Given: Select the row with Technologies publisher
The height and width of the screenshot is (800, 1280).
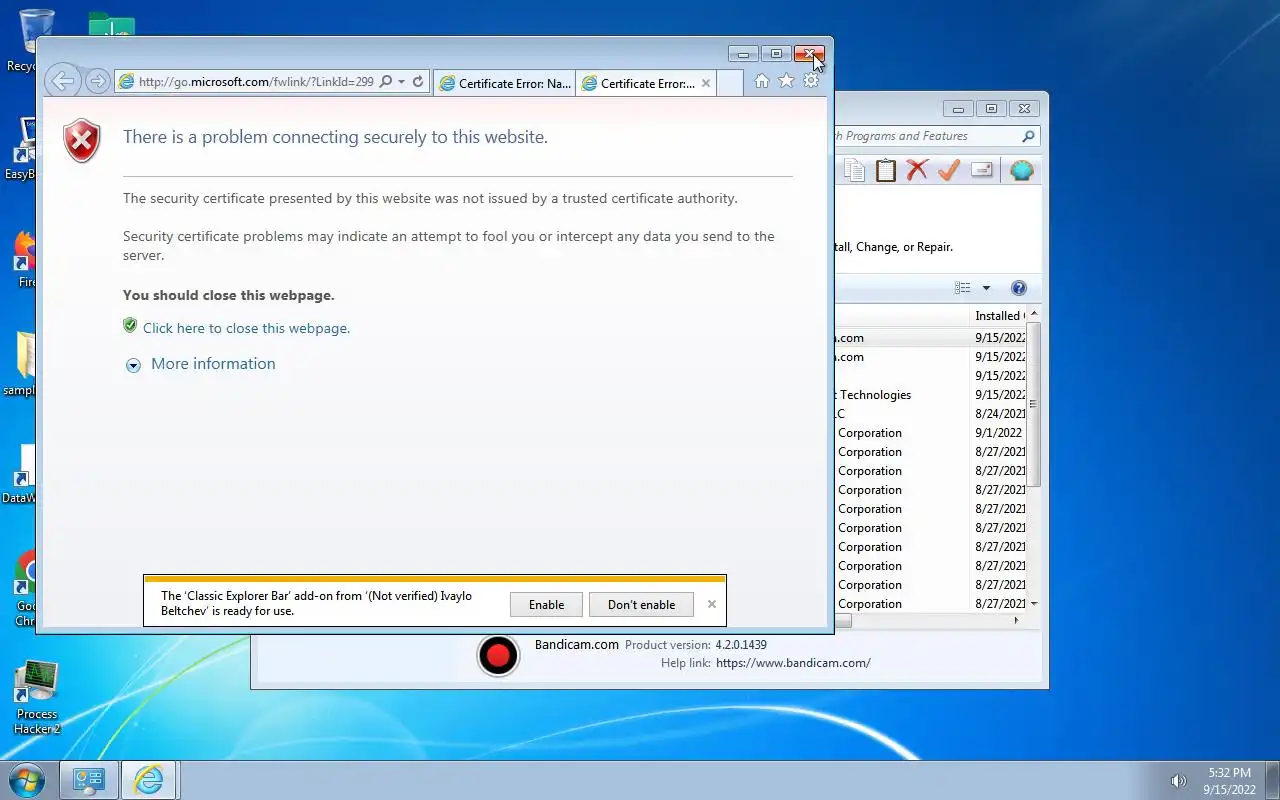Looking at the screenshot, I should coord(930,395).
